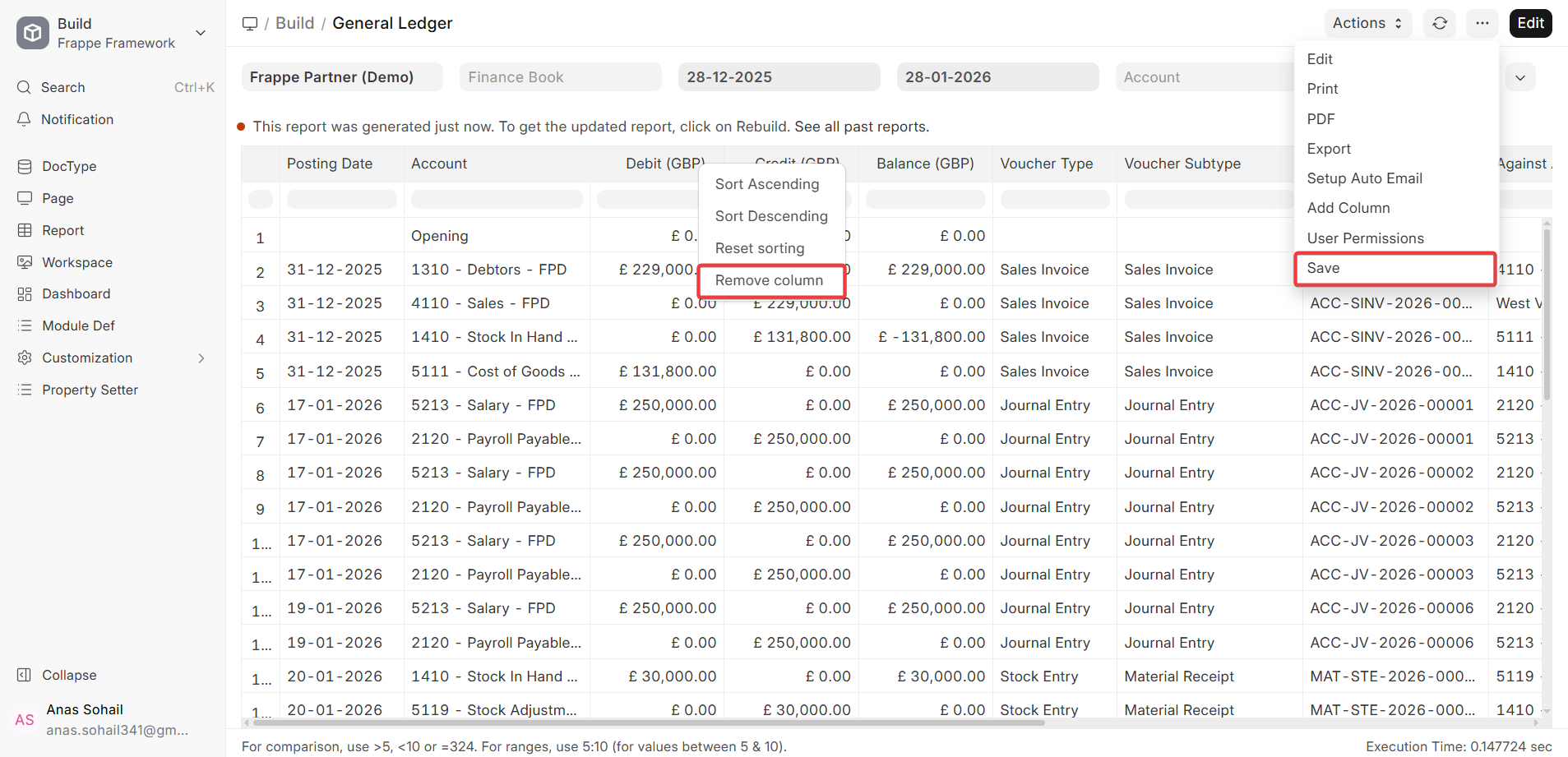Screen dimensions: 1568x757
Task: Click the black Edit button
Action: [x=1530, y=23]
